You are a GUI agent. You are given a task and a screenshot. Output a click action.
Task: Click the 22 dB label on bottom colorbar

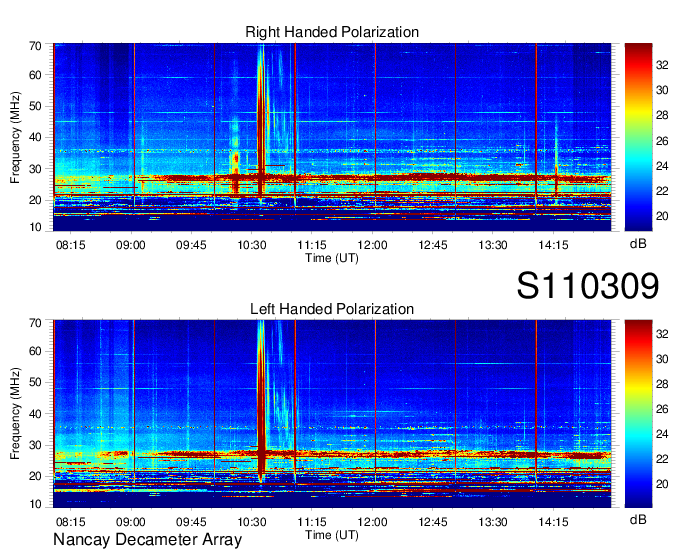(x=662, y=459)
